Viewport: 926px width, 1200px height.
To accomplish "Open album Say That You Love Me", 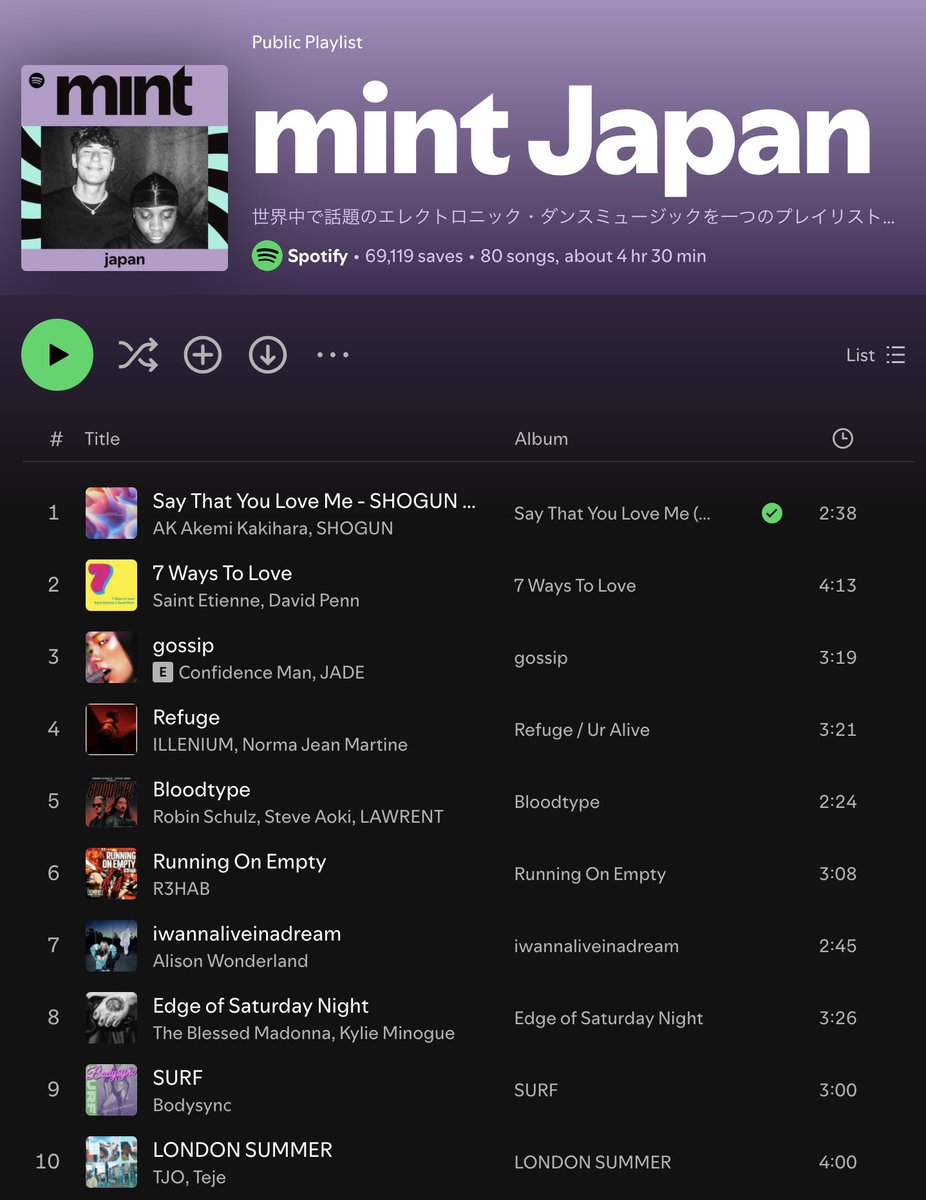I will point(612,513).
